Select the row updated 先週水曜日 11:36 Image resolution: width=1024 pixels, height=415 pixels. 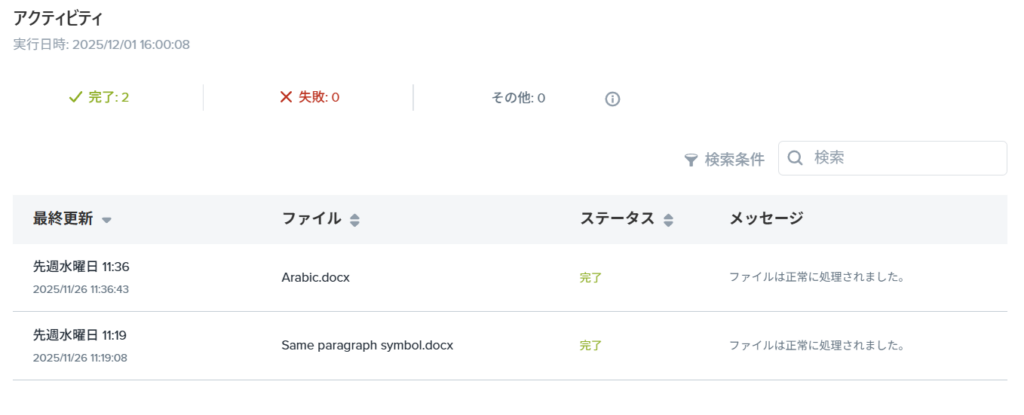point(81,267)
